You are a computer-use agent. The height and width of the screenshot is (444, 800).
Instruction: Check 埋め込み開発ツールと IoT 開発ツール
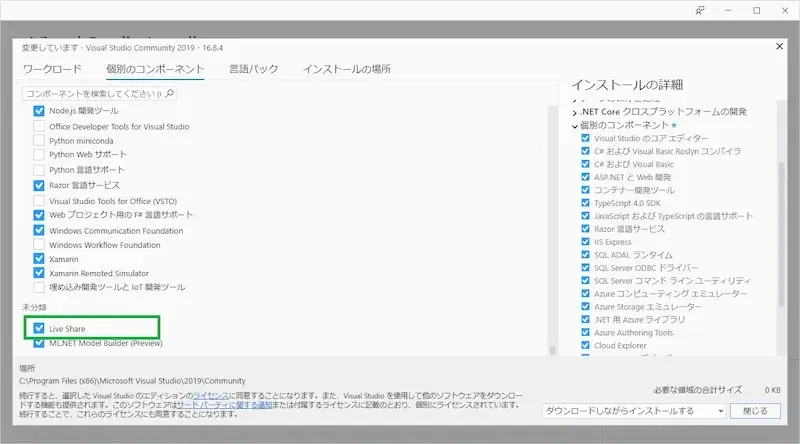[39, 287]
